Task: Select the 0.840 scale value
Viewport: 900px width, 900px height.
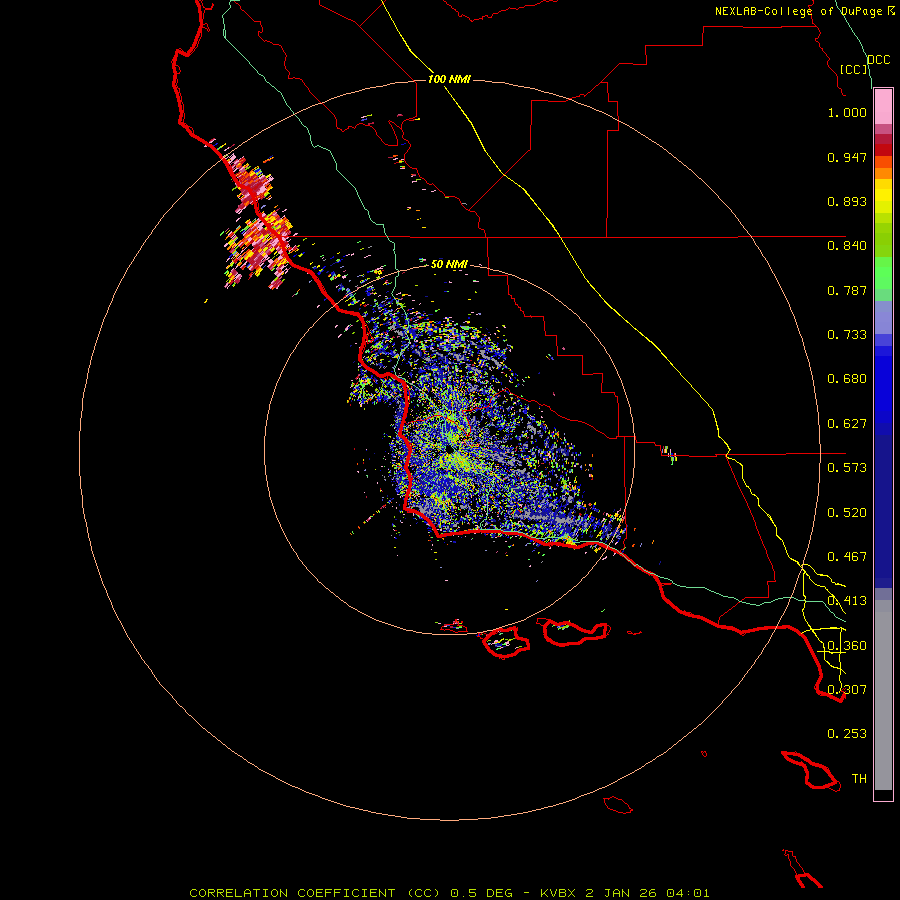Action: point(847,246)
